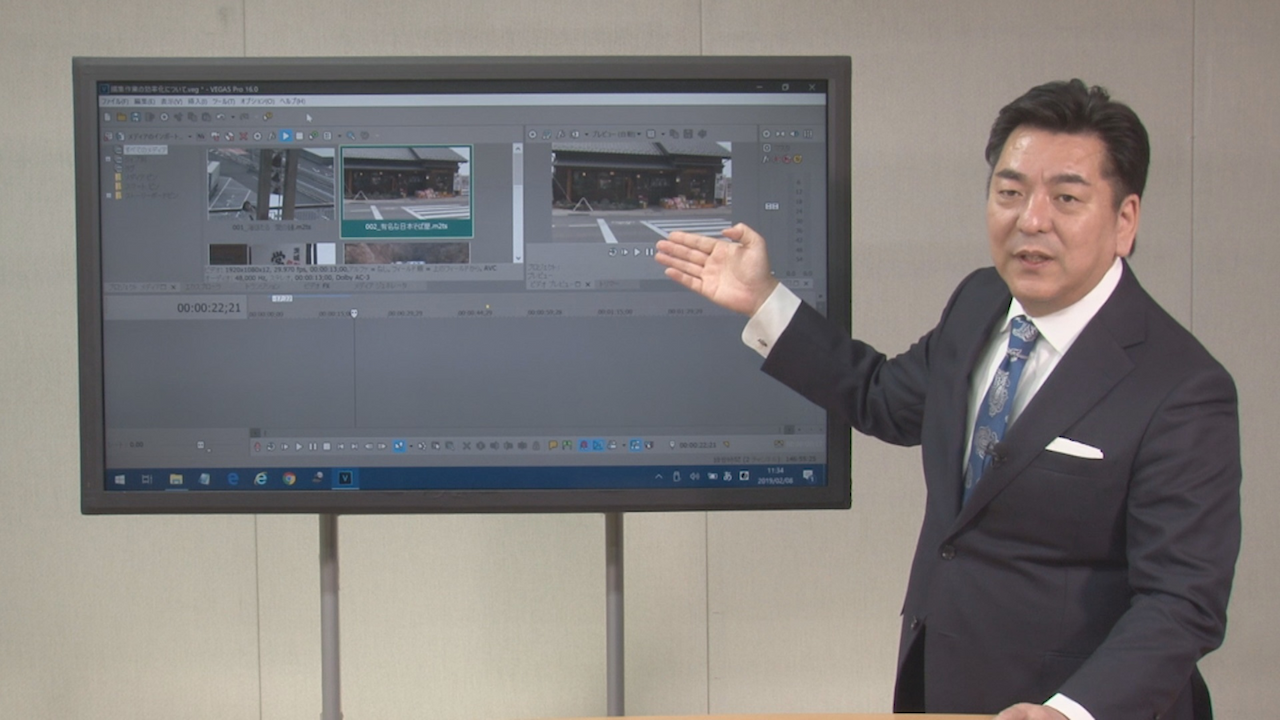Click the magnifier search media icon
1280x720 pixels.
[x=350, y=135]
